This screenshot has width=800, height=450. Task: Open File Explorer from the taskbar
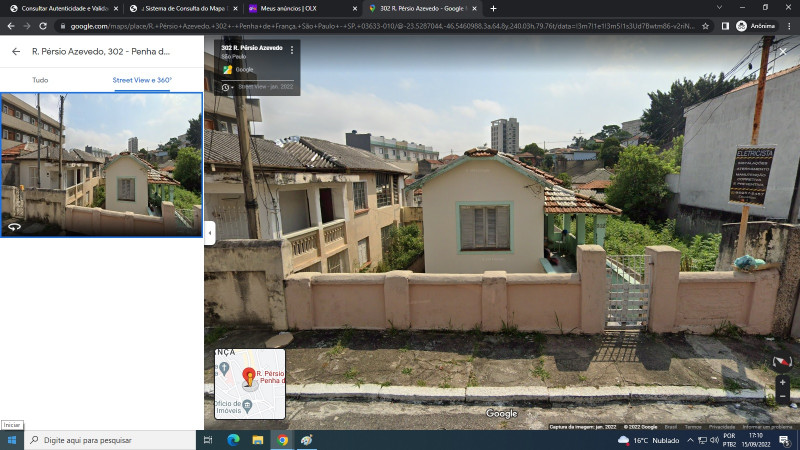[258, 440]
